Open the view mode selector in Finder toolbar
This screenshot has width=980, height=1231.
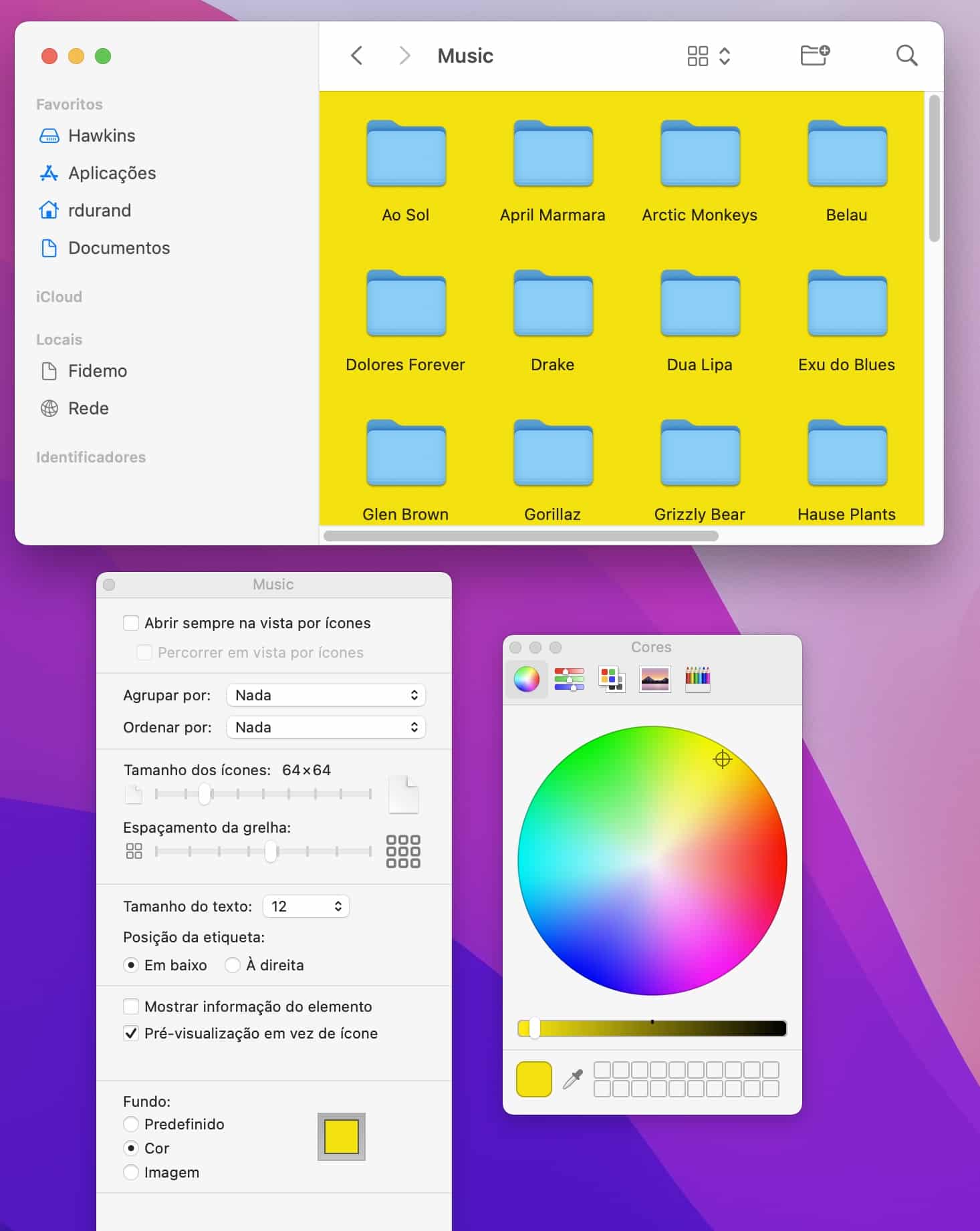tap(709, 55)
